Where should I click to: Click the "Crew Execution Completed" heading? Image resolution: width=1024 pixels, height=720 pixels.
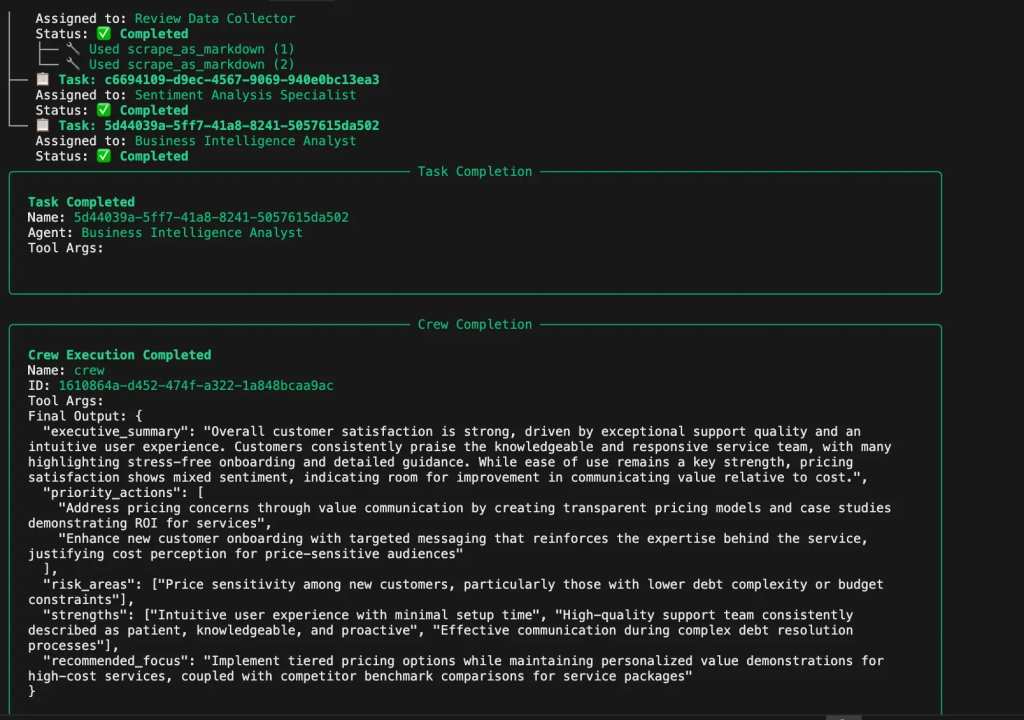pos(119,355)
